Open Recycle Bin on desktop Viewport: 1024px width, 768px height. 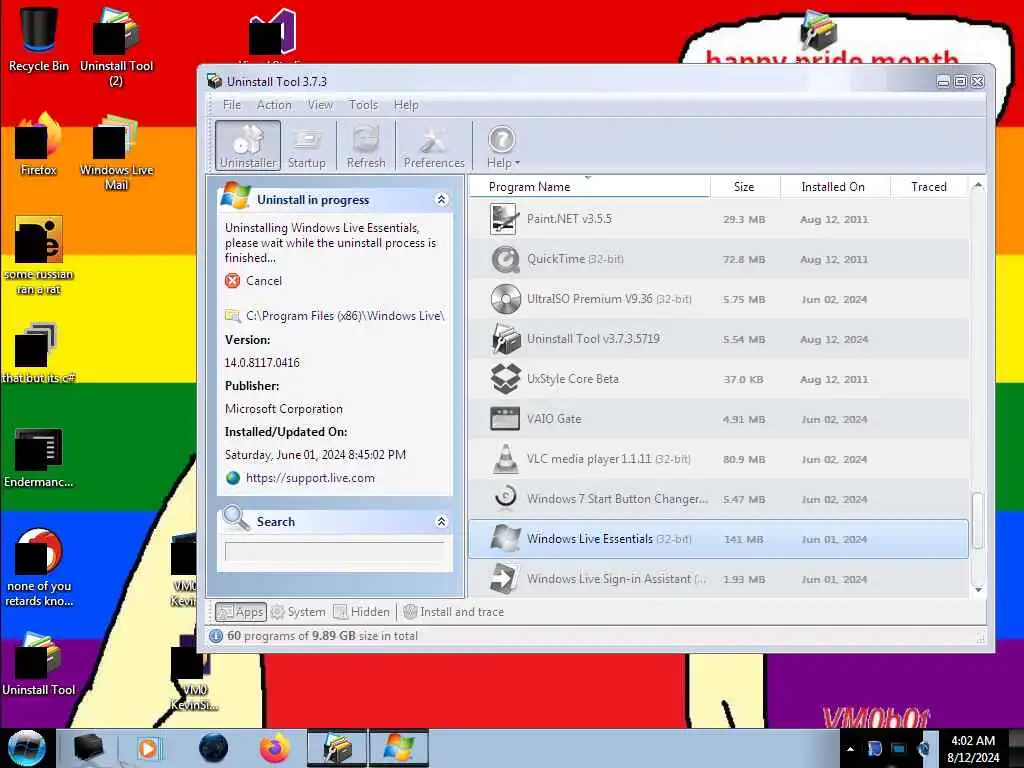point(39,39)
